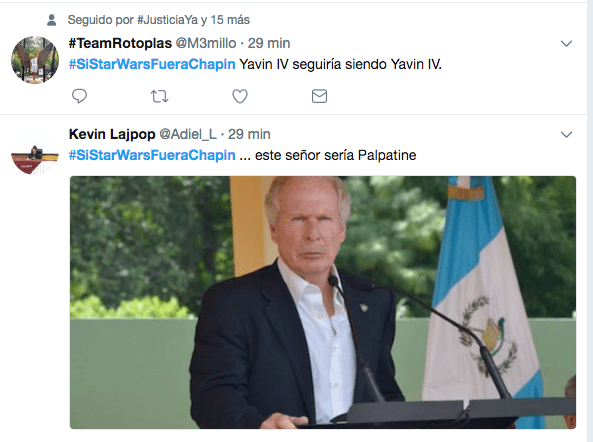Open #TeamRotoplas profile avatar
This screenshot has width=593, height=442.
click(35, 60)
